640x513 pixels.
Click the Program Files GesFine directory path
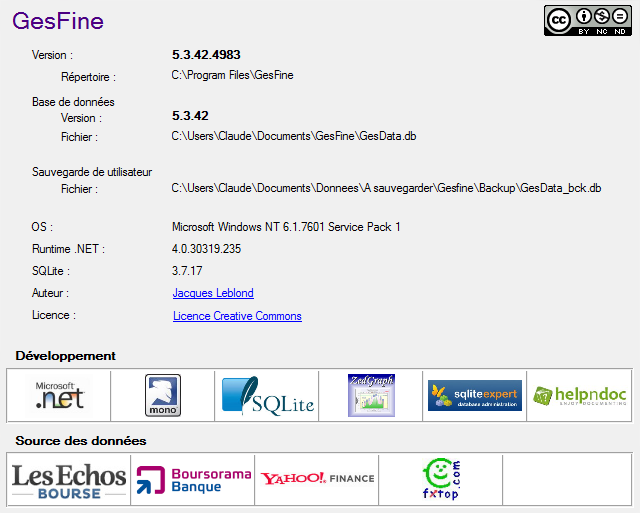pos(232,75)
